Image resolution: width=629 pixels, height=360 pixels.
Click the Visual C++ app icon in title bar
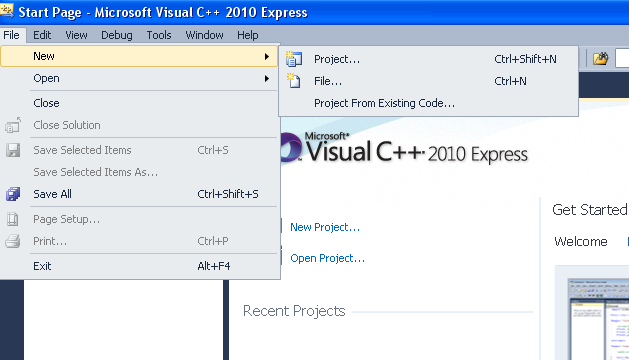7,10
